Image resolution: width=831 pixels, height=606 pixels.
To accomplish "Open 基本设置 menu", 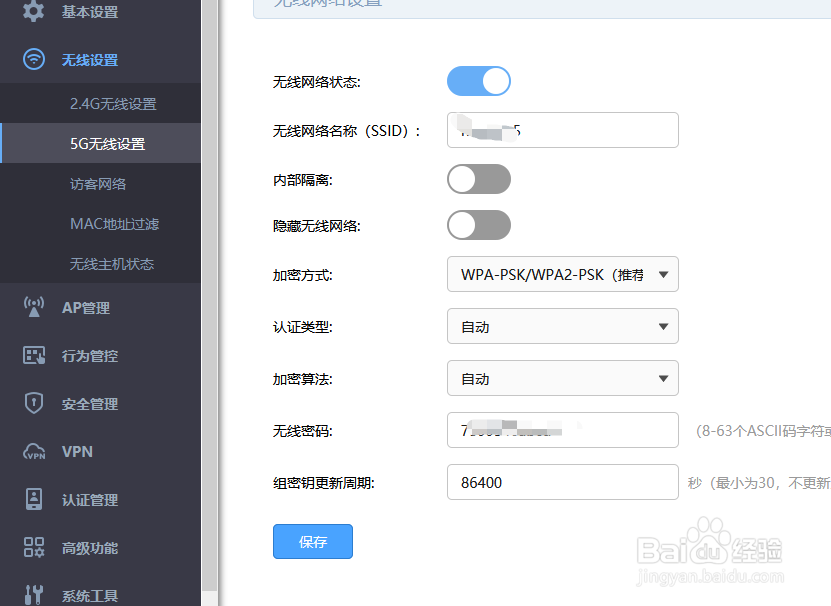I will click(90, 12).
